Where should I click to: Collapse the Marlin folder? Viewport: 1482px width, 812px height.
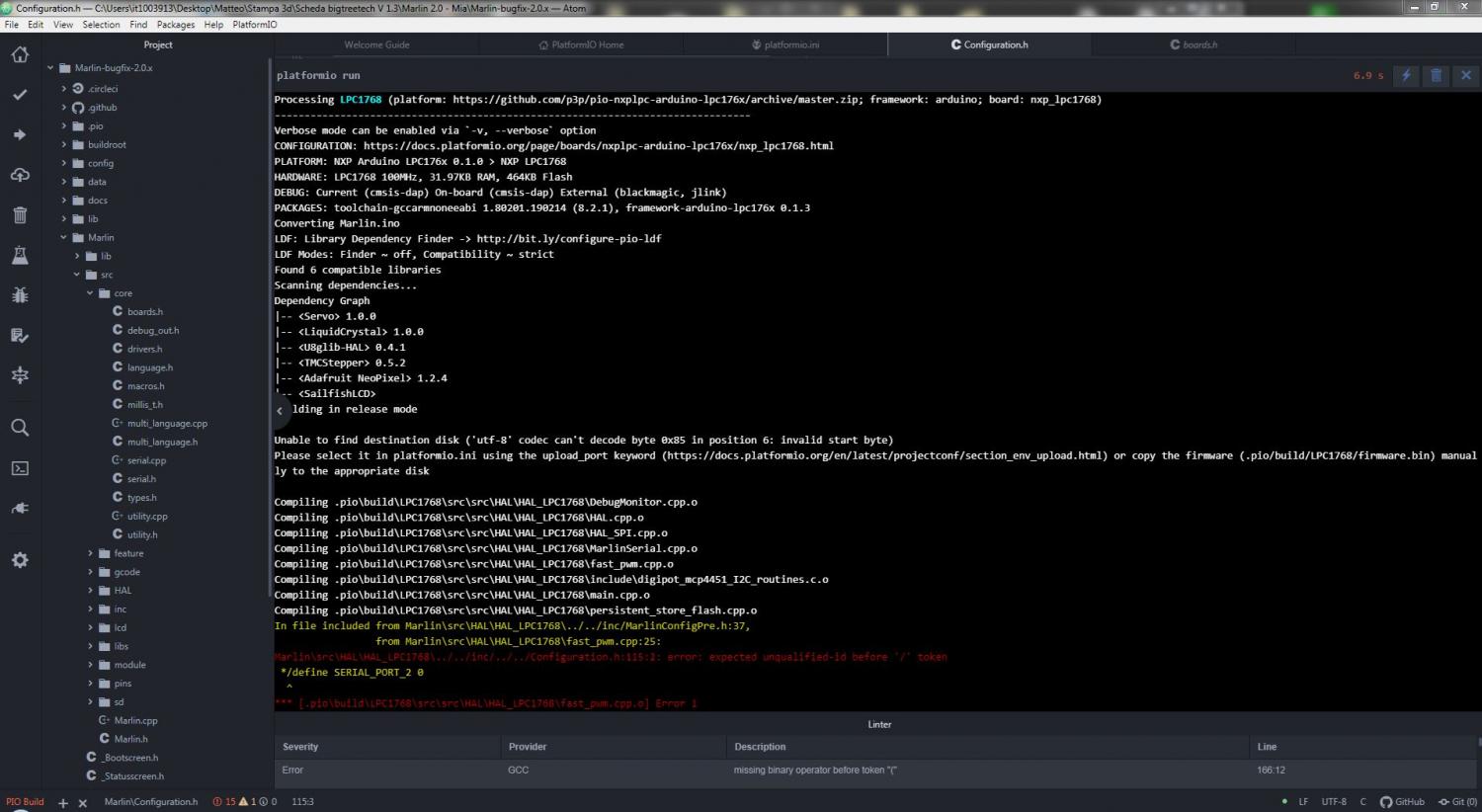pos(64,237)
